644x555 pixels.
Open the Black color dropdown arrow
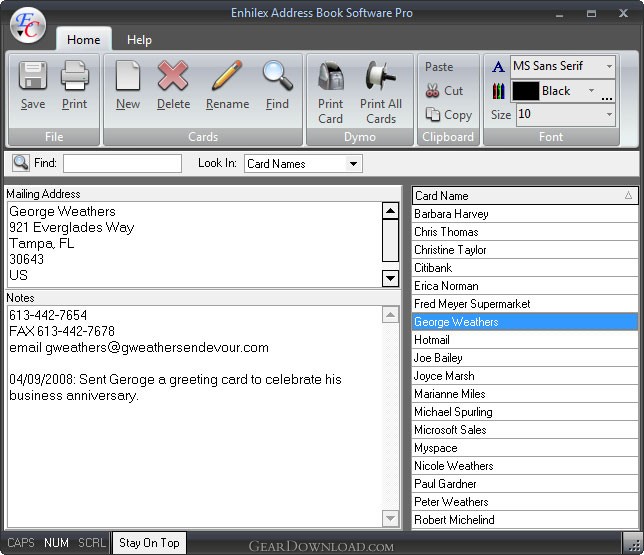[591, 91]
